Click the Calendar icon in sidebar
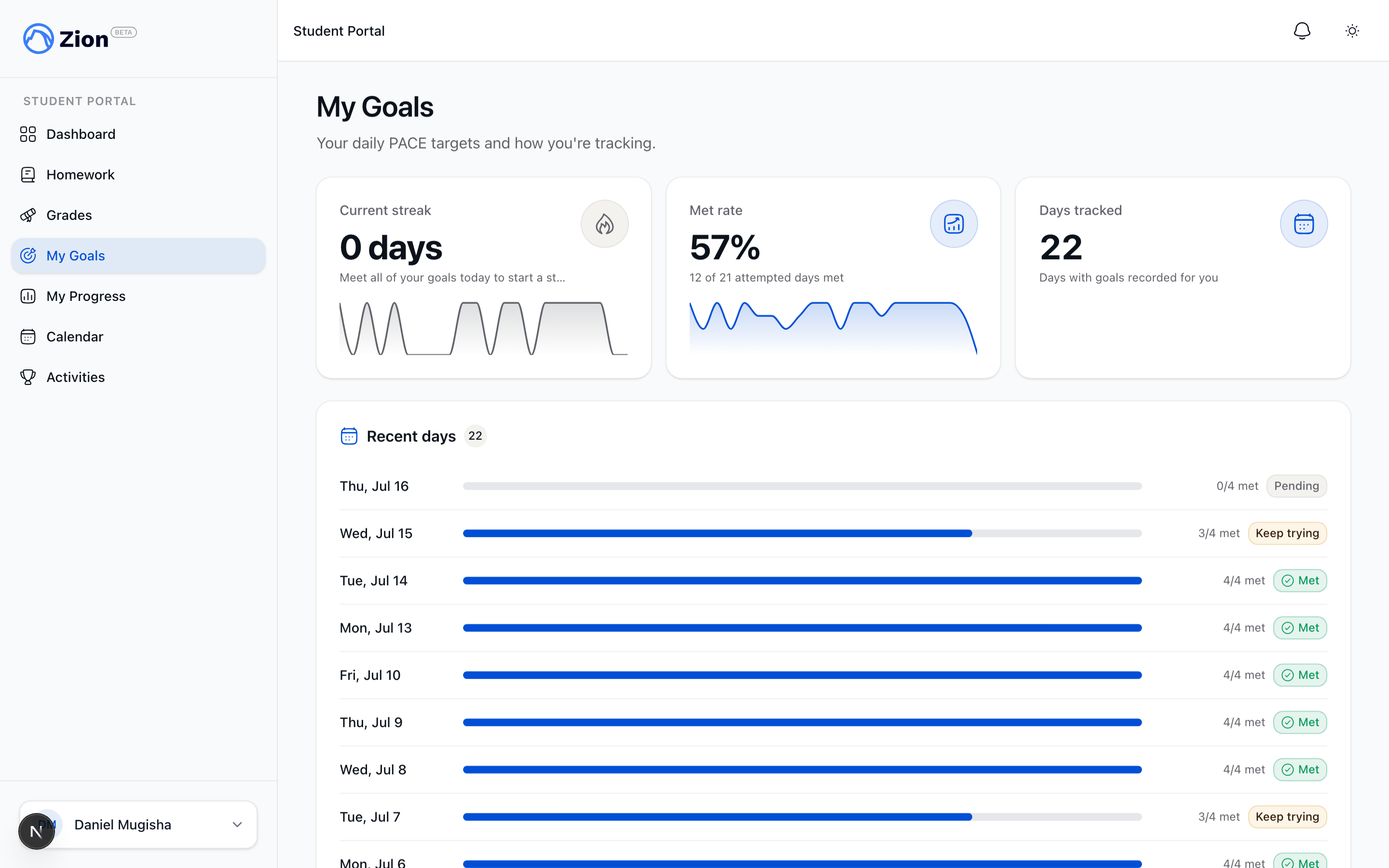 [27, 337]
